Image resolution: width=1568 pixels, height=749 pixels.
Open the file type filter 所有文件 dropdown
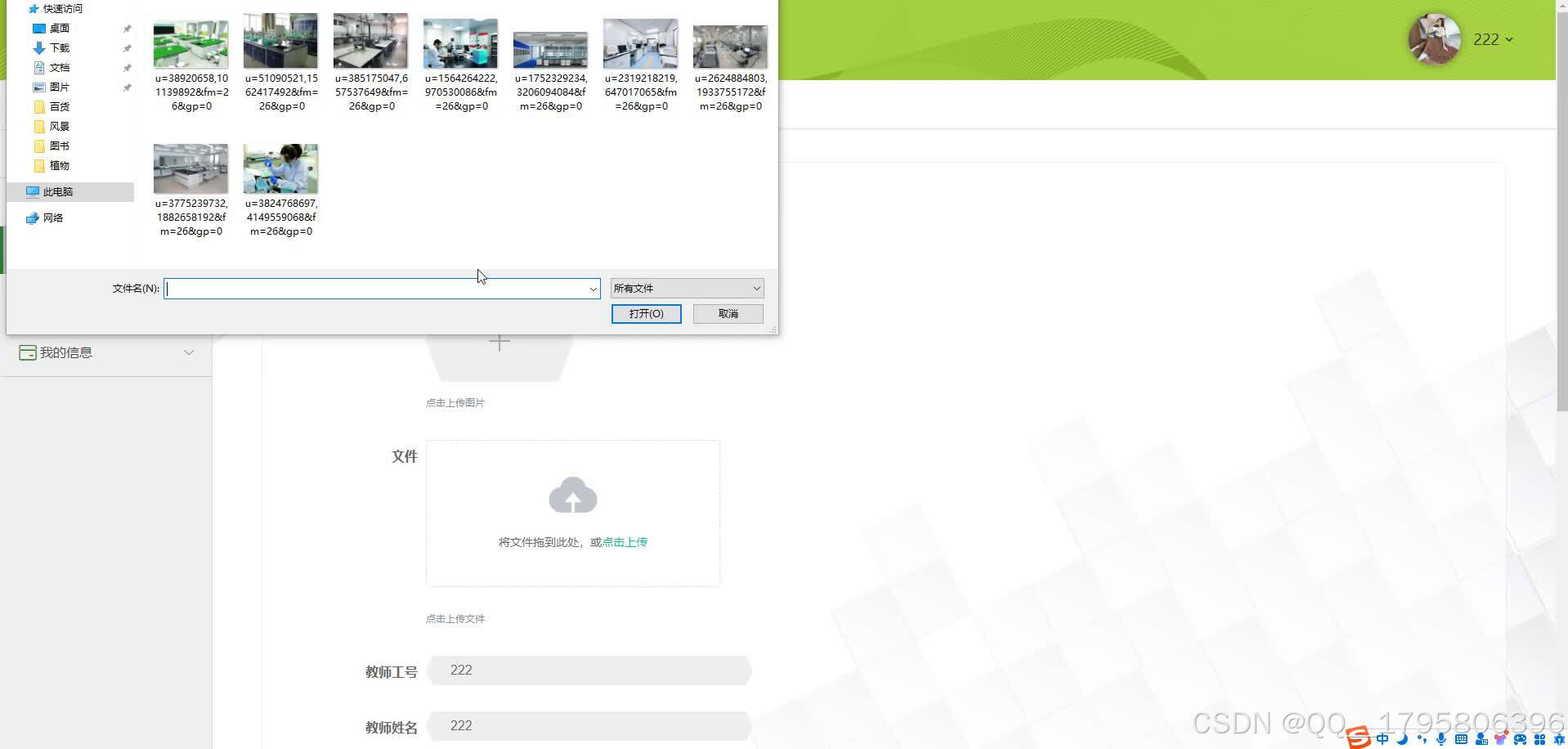click(x=687, y=288)
